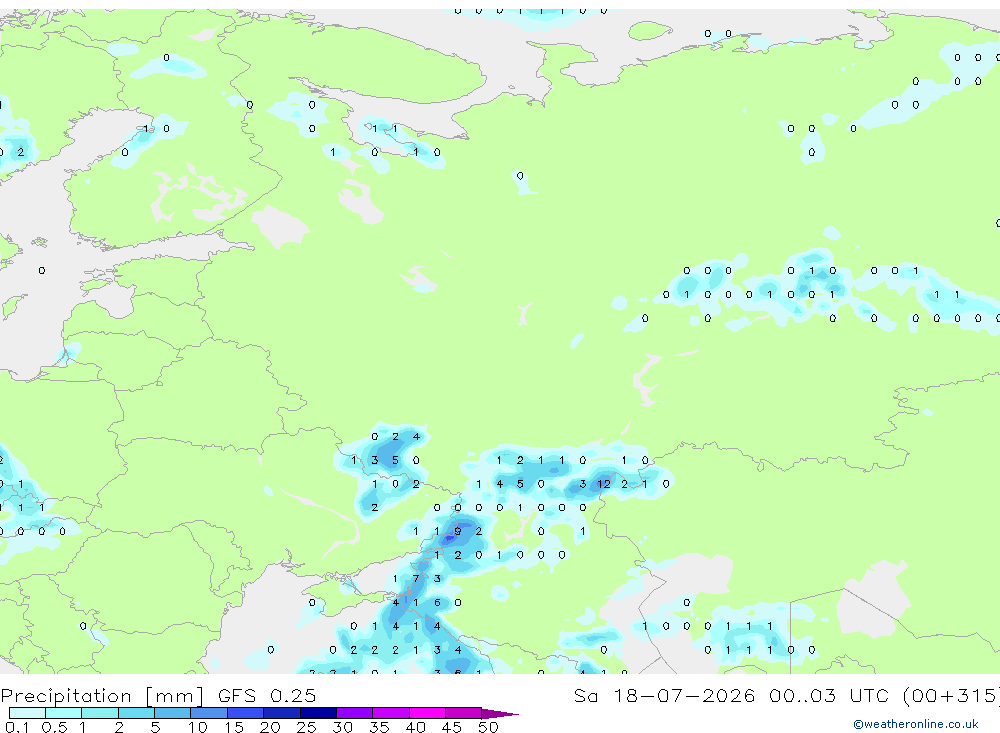Pick the 5–10 mm light blue swatch

tap(173, 713)
